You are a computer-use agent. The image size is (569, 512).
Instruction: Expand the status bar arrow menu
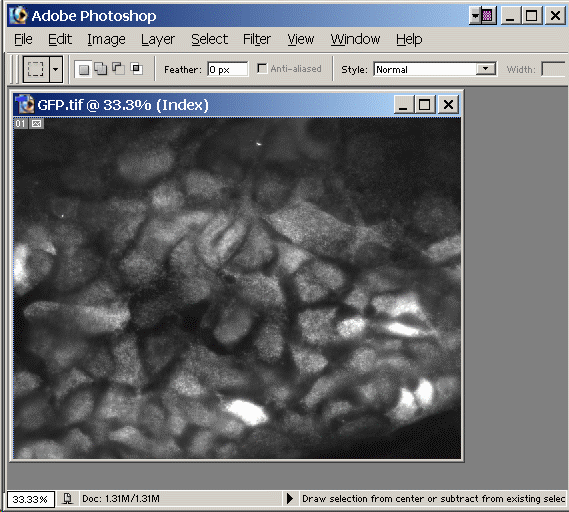click(x=290, y=499)
